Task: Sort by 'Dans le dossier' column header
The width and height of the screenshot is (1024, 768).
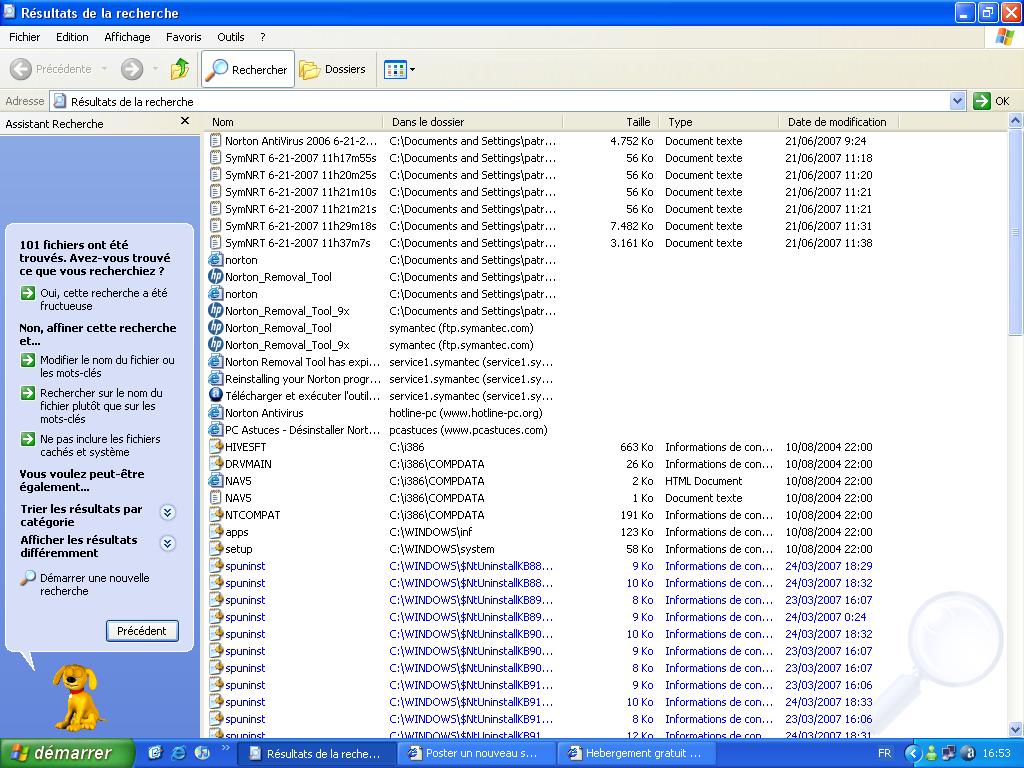Action: pyautogui.click(x=473, y=122)
